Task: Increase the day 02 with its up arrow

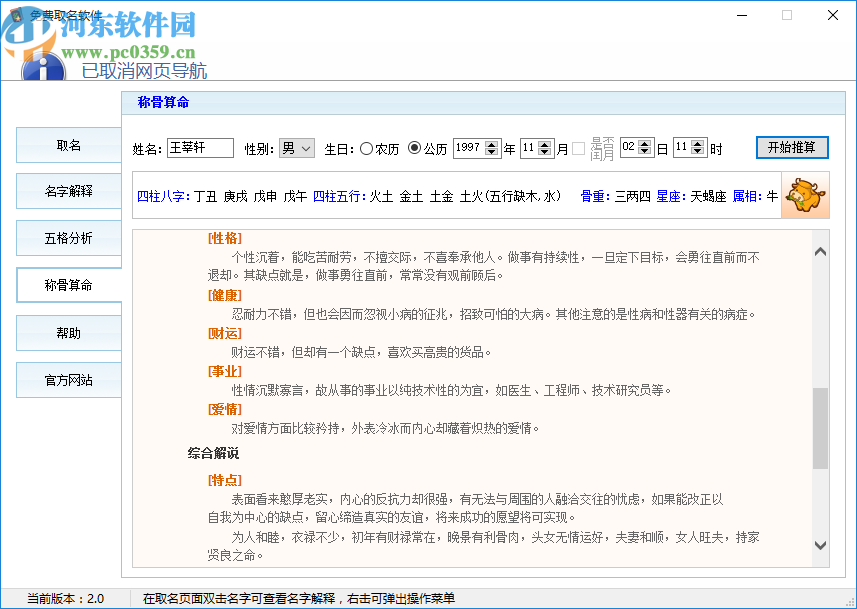Action: tap(644, 141)
